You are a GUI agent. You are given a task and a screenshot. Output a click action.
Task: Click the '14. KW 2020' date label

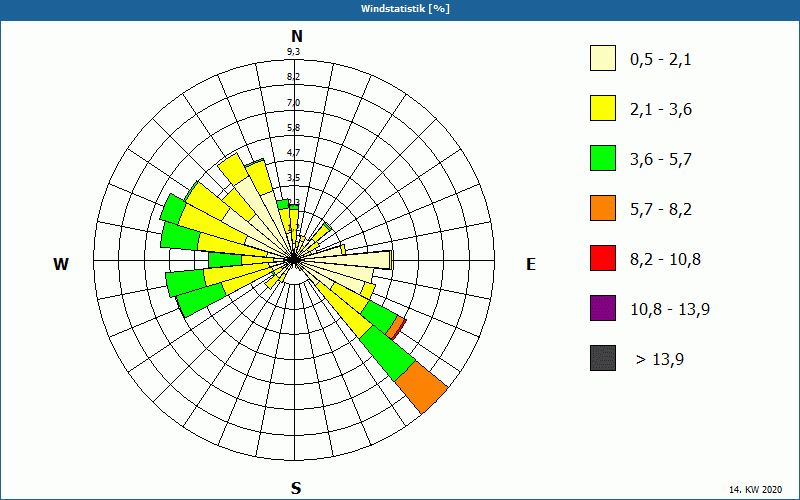pyautogui.click(x=755, y=489)
